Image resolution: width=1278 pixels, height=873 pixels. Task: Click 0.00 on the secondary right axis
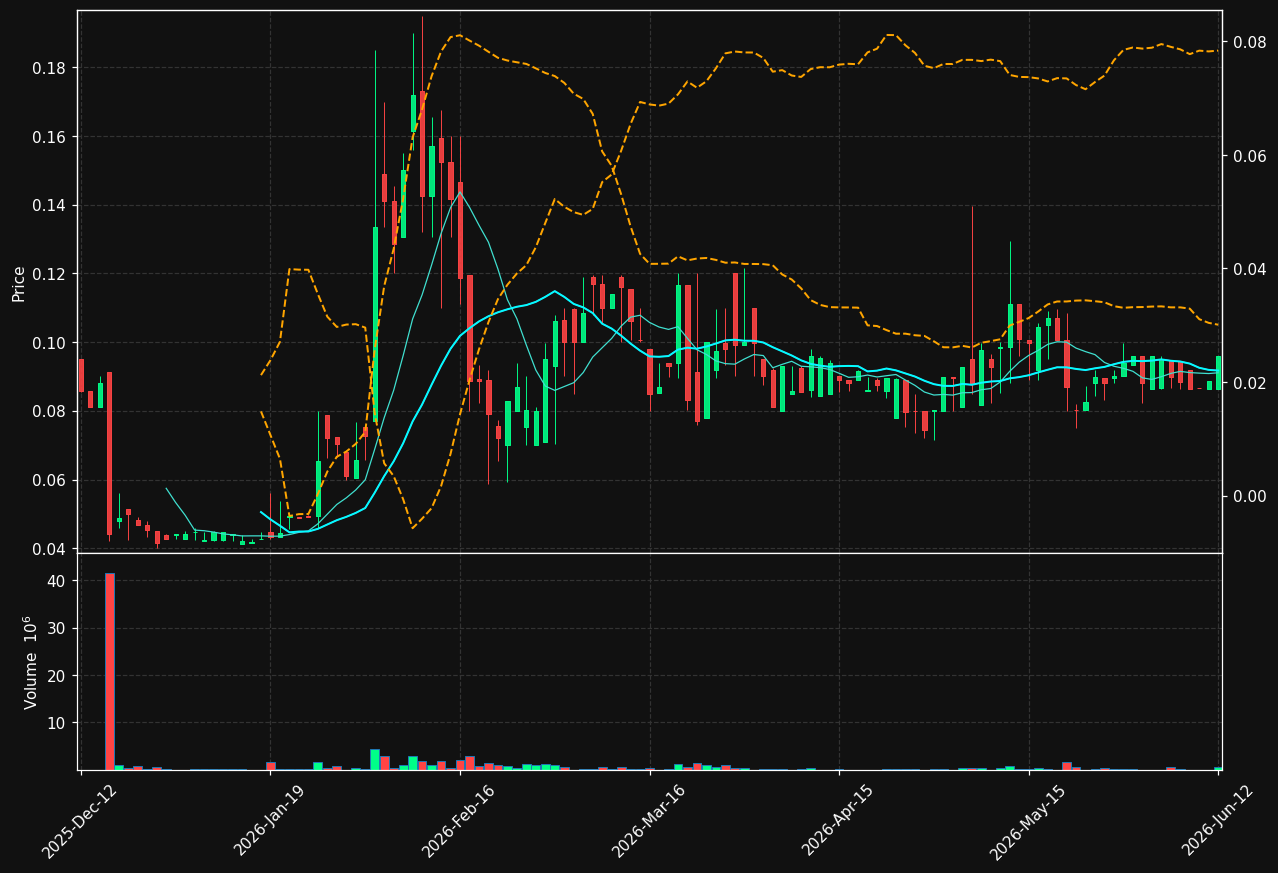(x=1250, y=496)
